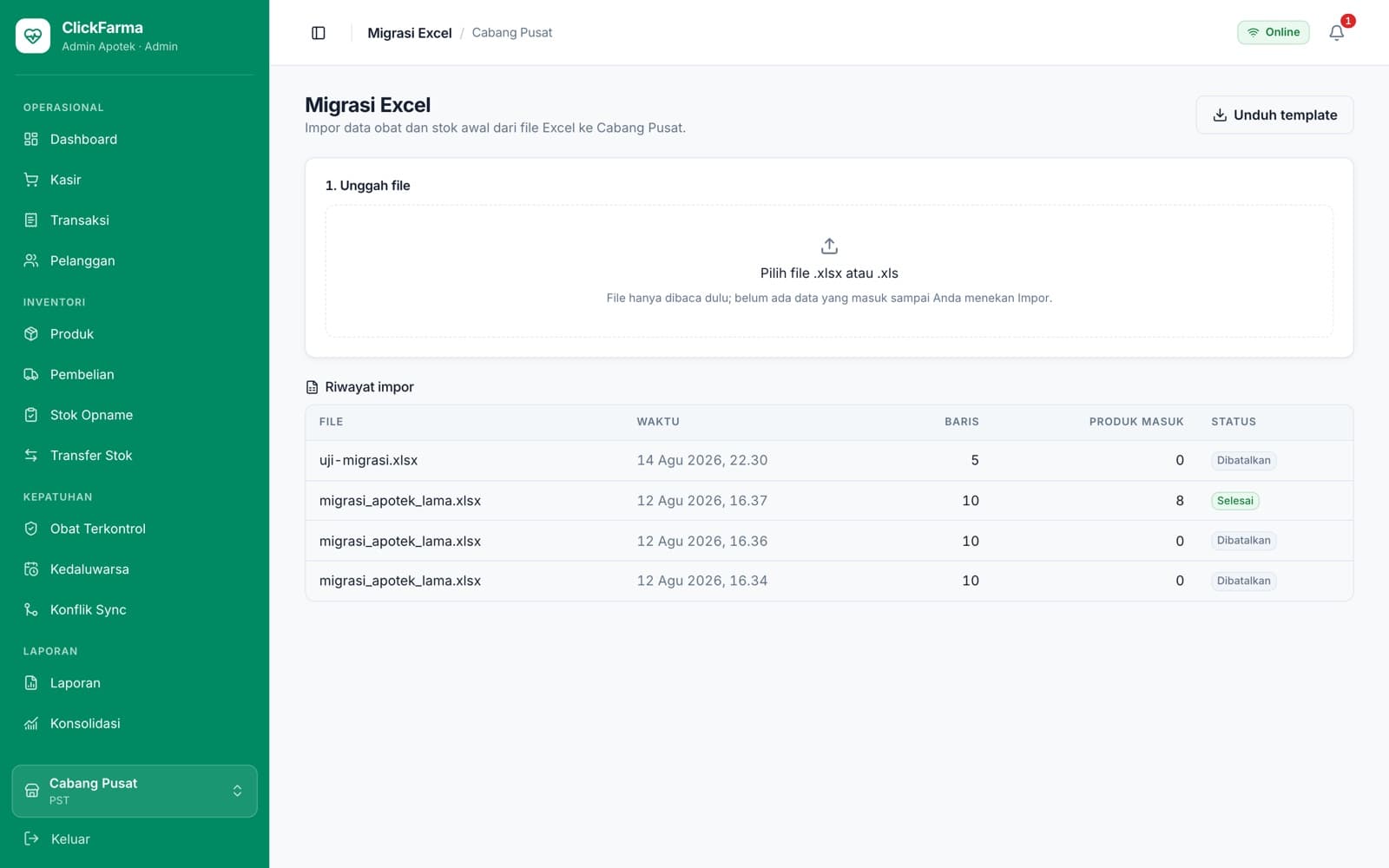Click the 12 Agu 2026, 16.36 timestamp
This screenshot has width=1389, height=868.
point(702,541)
